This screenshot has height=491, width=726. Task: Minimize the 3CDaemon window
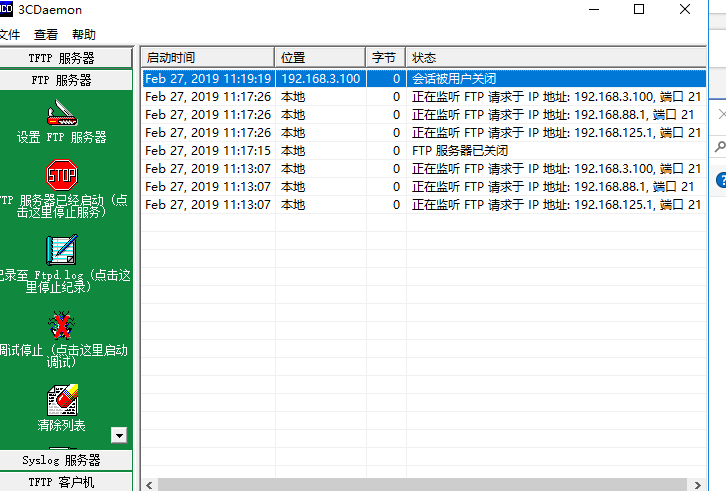[x=594, y=9]
